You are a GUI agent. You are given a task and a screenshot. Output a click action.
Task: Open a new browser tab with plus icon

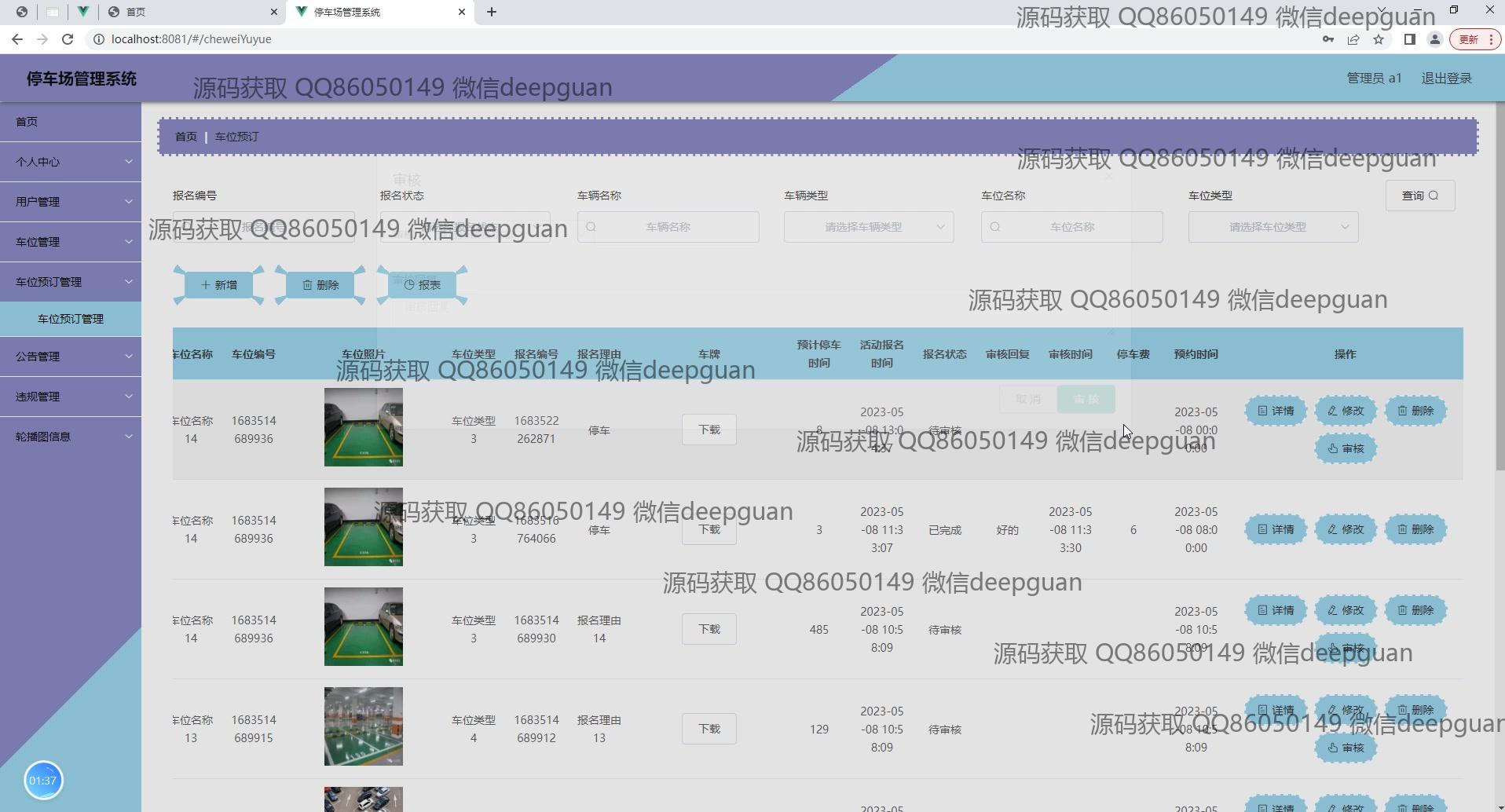(492, 12)
